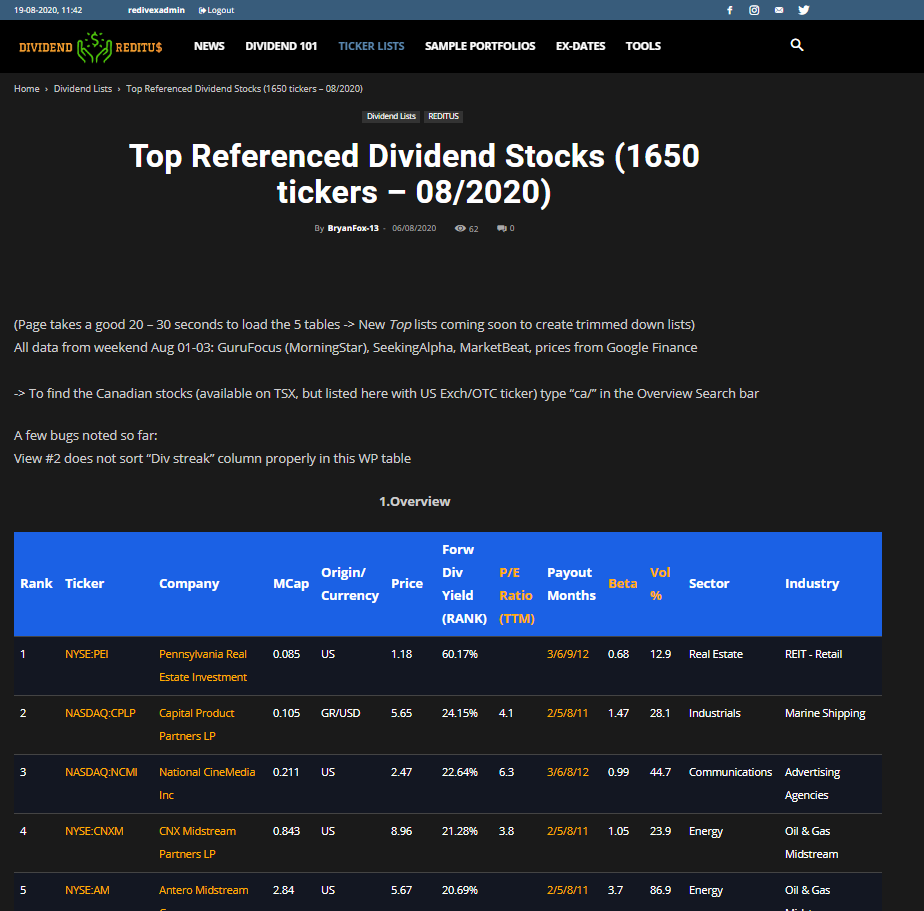Sort by Sector column header
Image resolution: width=924 pixels, height=911 pixels.
point(709,583)
